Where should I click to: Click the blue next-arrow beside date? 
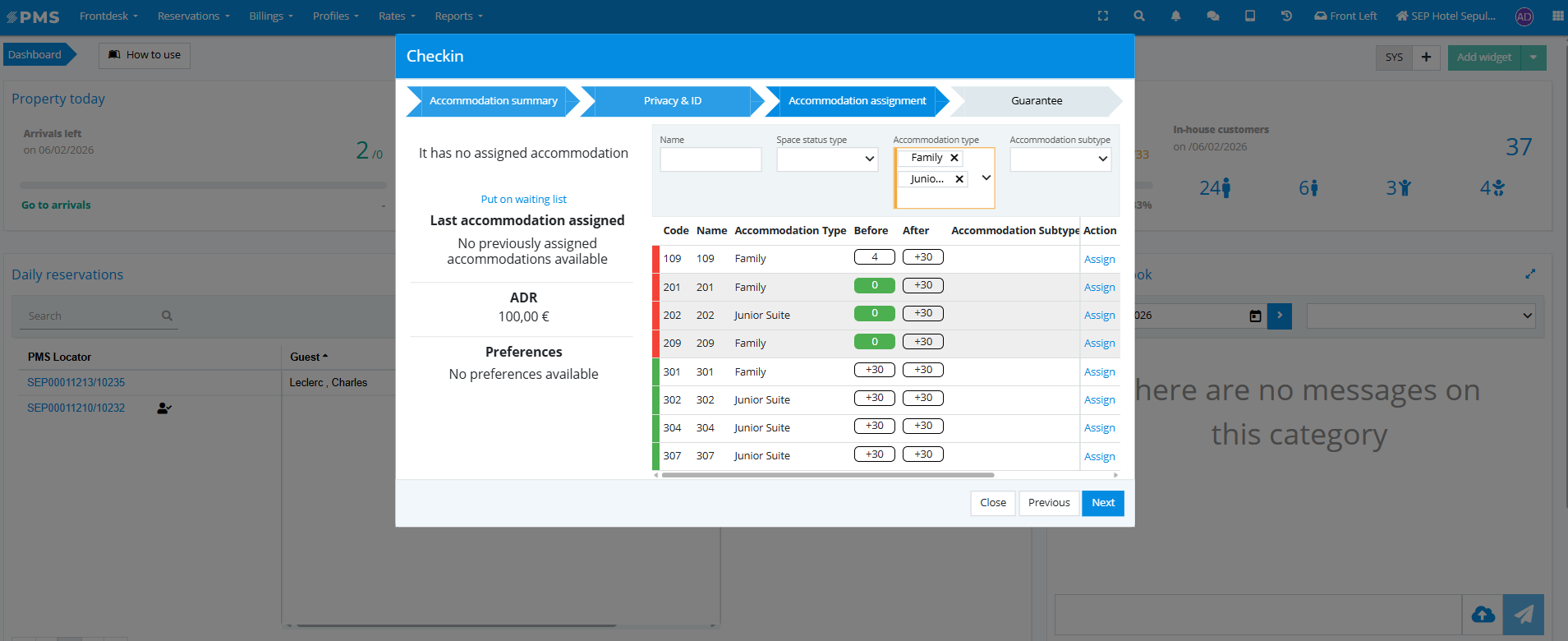[1280, 316]
